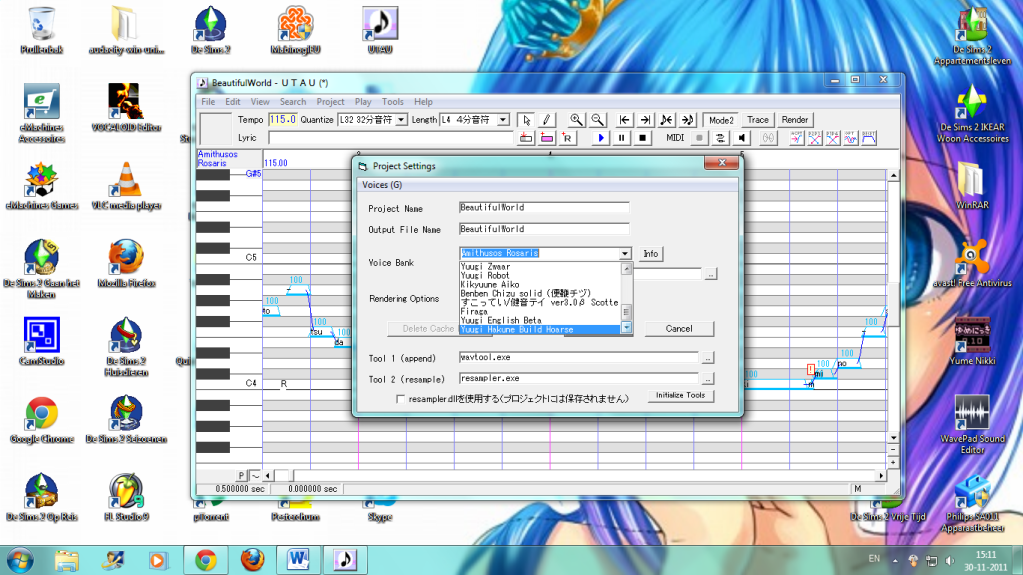Click the voice list scrollbar down arrow
Viewport: 1023px width, 575px height.
coord(627,328)
